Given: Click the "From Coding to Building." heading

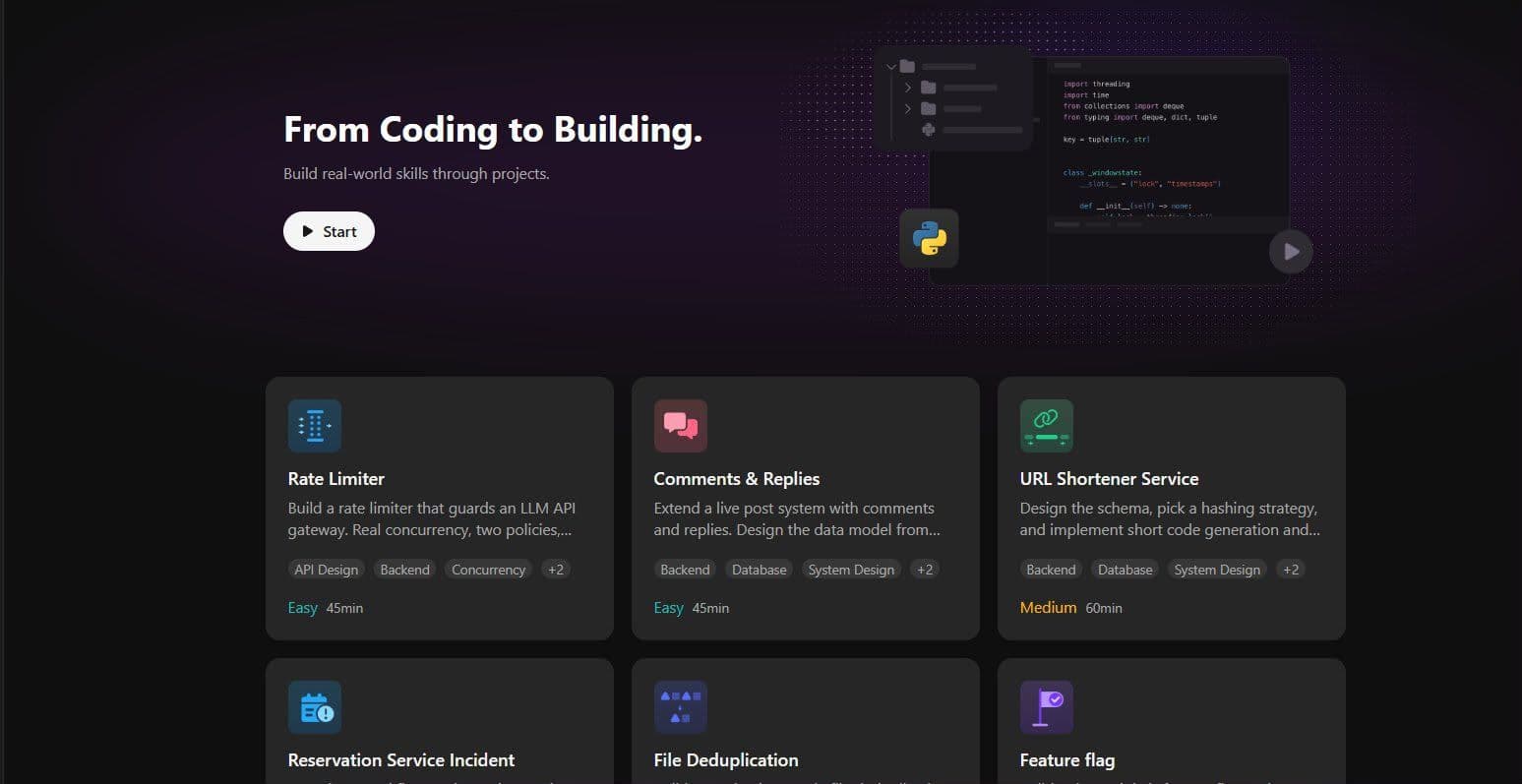Looking at the screenshot, I should click(493, 130).
